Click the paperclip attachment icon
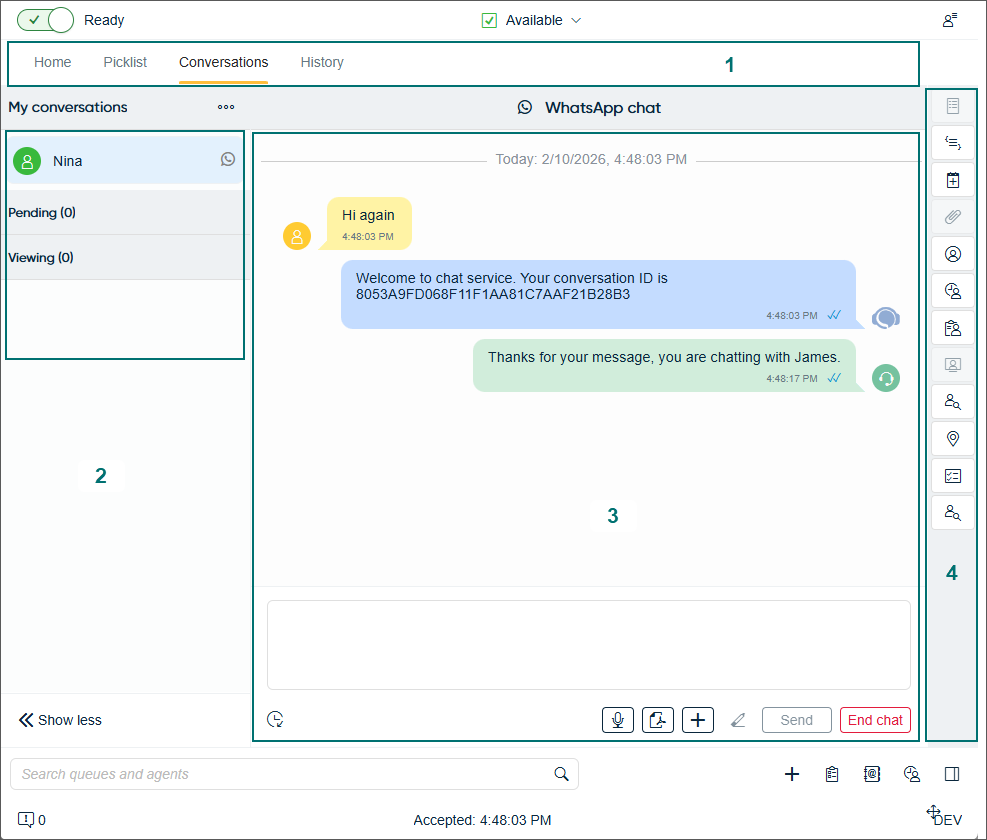Screen dimensions: 987x840 (953, 217)
